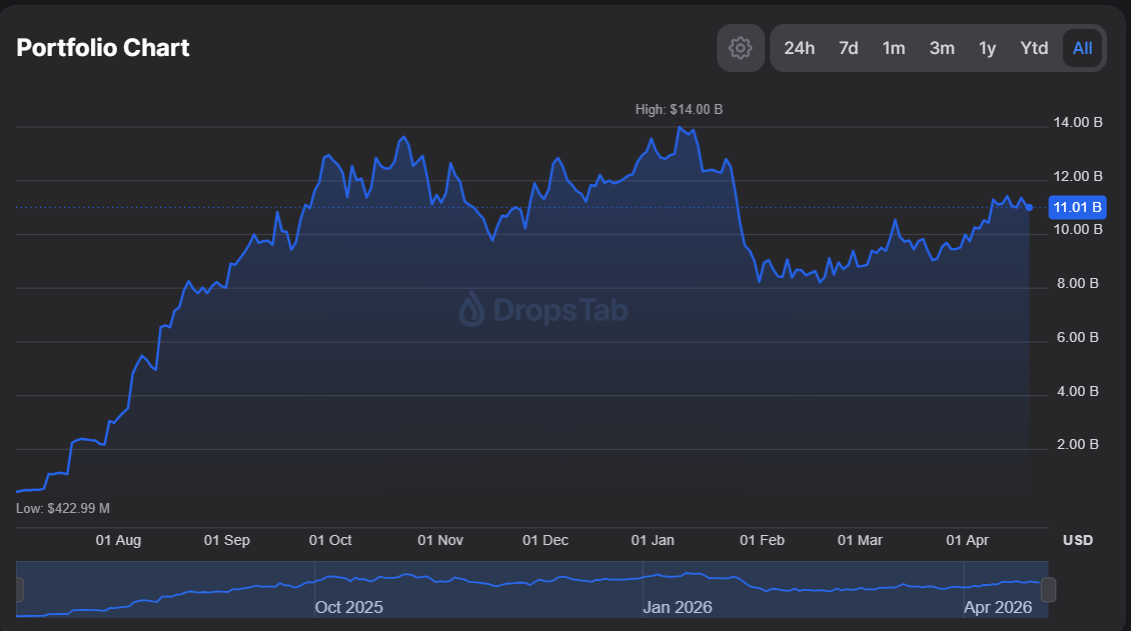
Task: Click the gear inside the settings button
Action: 740,47
